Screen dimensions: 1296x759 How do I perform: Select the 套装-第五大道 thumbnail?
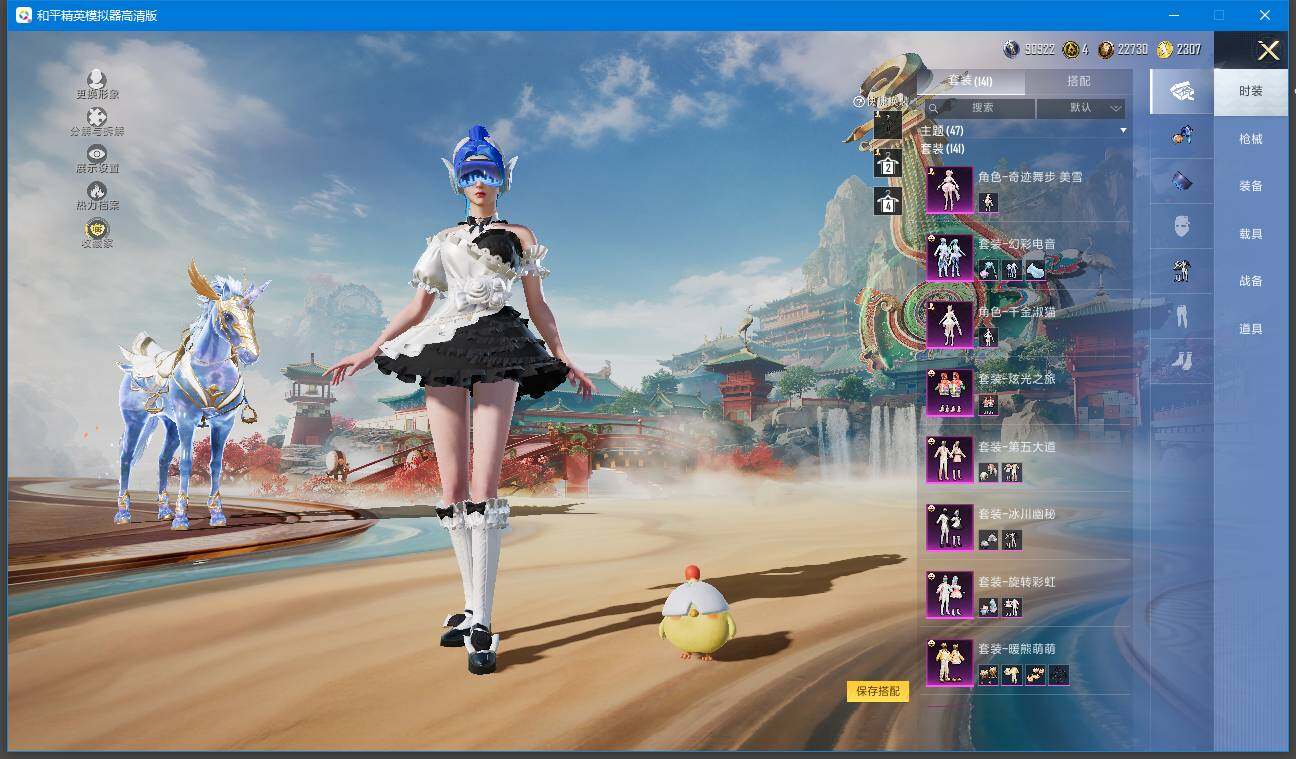[x=950, y=460]
